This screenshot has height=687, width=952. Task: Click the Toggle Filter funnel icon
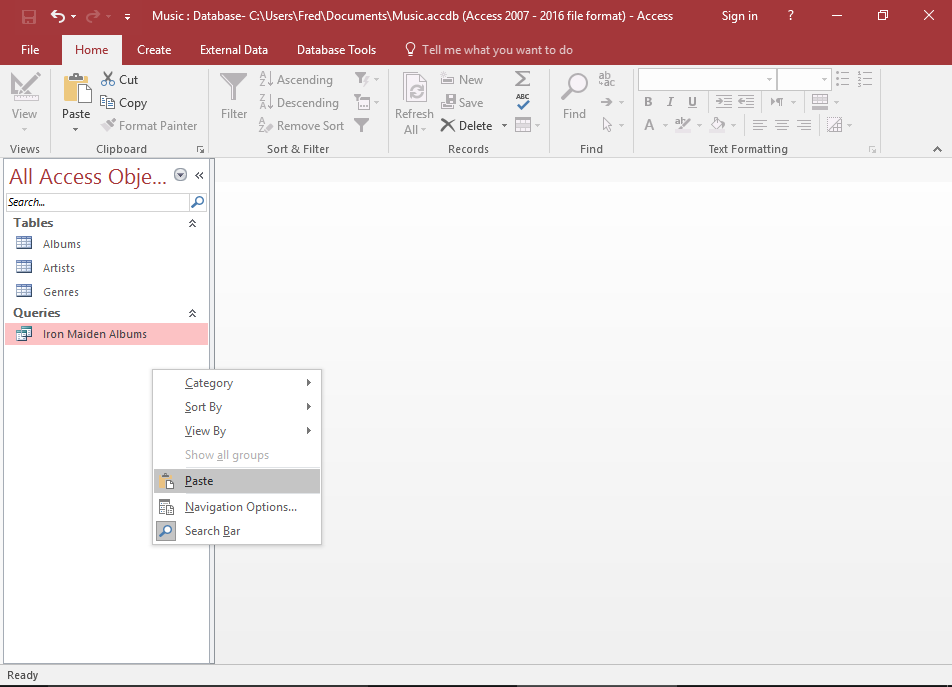click(x=362, y=125)
